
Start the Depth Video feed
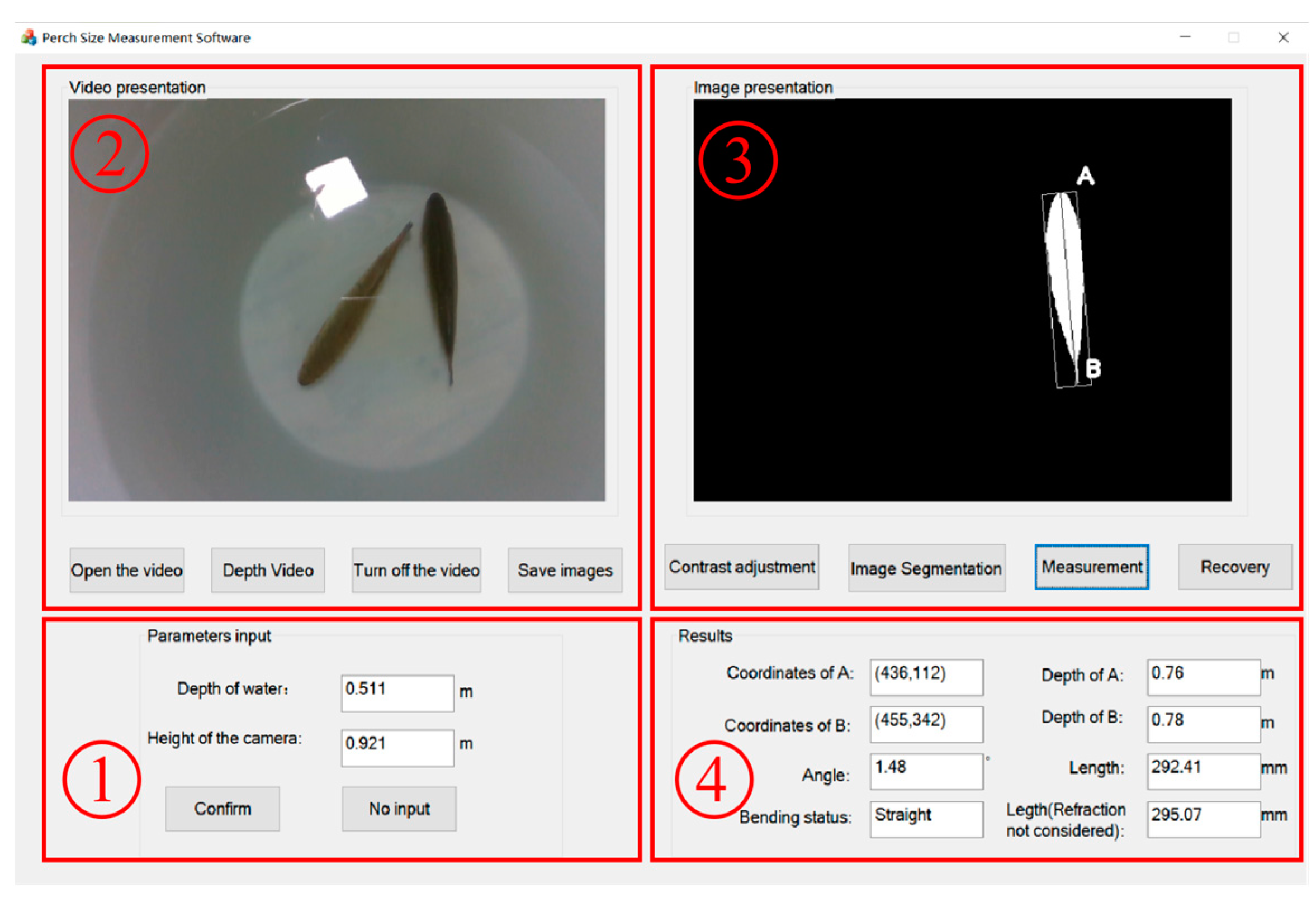click(x=267, y=570)
